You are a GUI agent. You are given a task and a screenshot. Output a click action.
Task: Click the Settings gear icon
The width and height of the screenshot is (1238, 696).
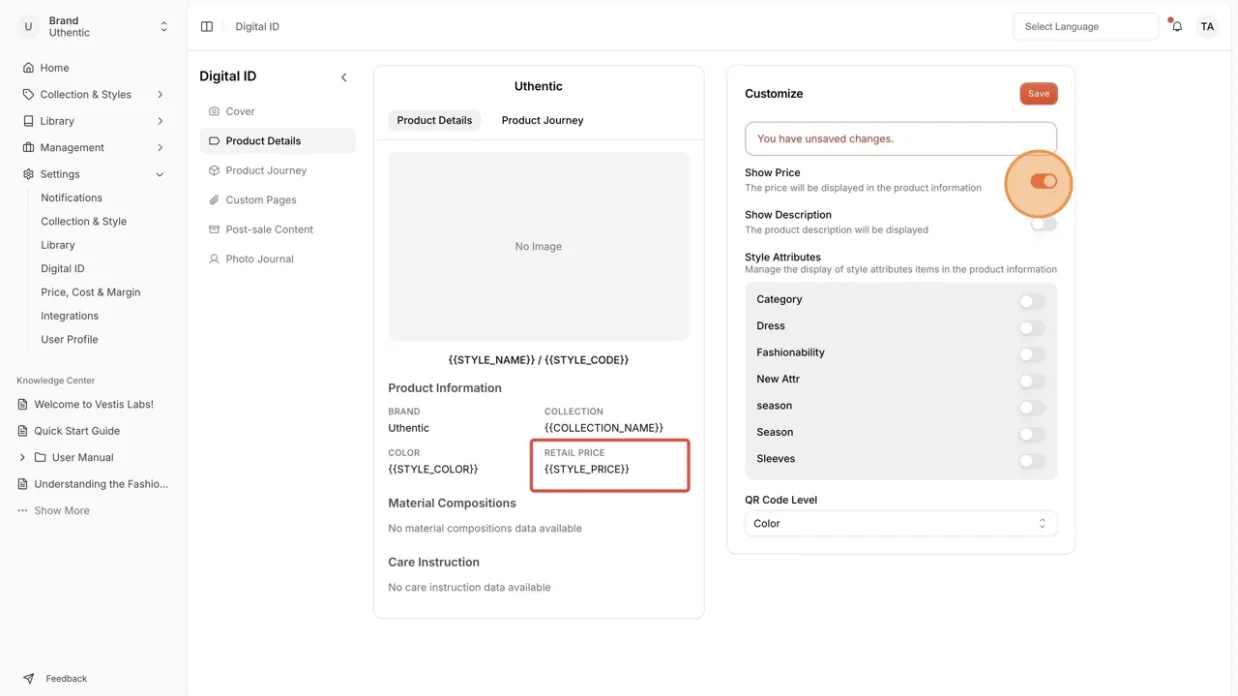28,174
